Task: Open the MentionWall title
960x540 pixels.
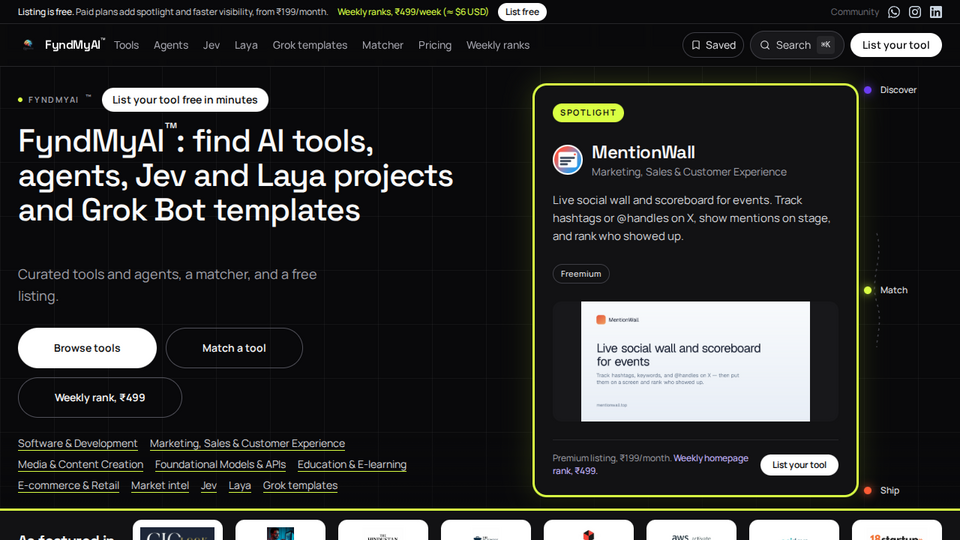Action: [643, 152]
